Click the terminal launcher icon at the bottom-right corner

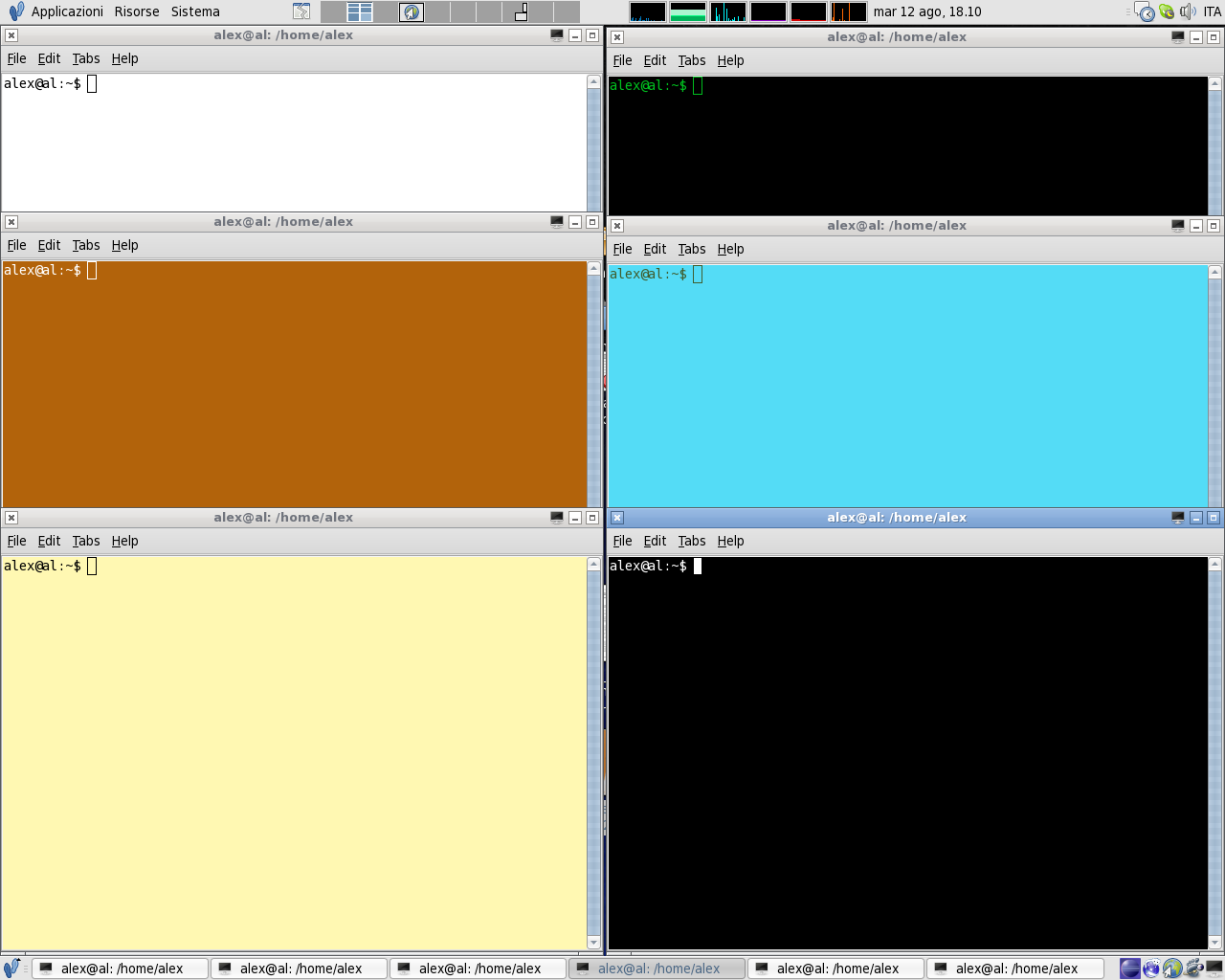point(1214,969)
